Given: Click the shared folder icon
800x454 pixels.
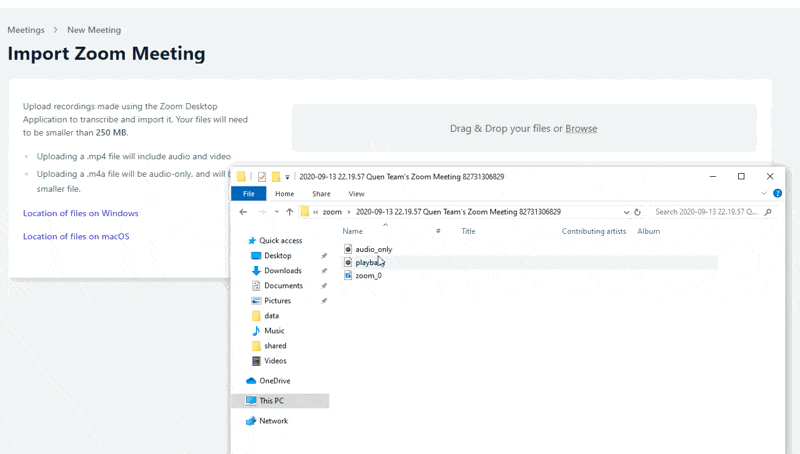Looking at the screenshot, I should coord(256,346).
